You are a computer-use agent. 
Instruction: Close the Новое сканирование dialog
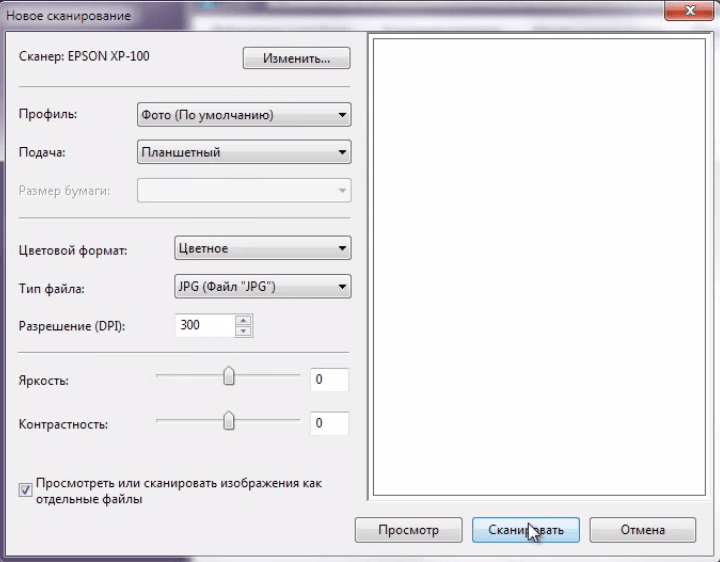[x=689, y=11]
